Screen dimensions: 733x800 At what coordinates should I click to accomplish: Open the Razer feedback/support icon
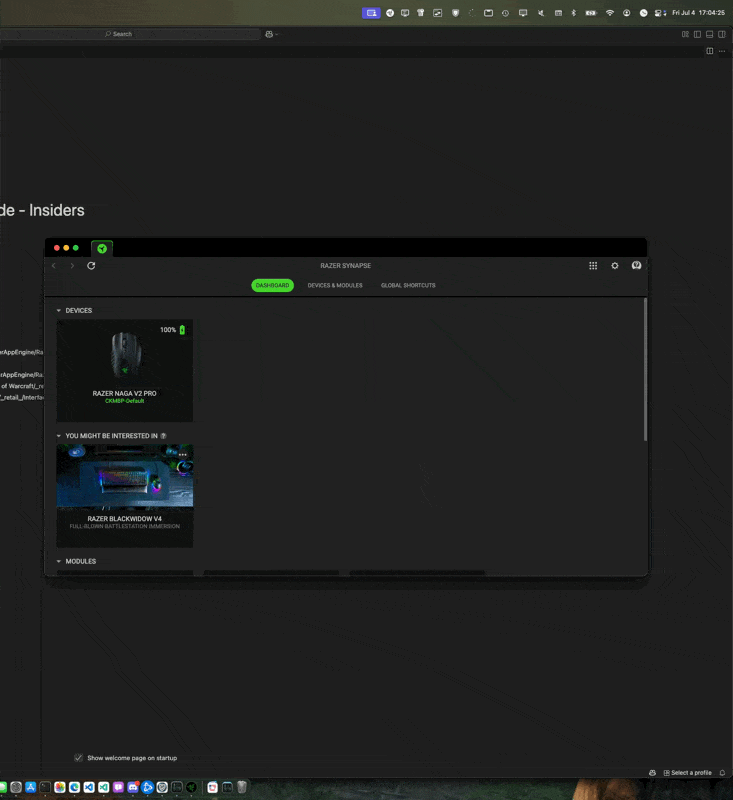(x=636, y=265)
